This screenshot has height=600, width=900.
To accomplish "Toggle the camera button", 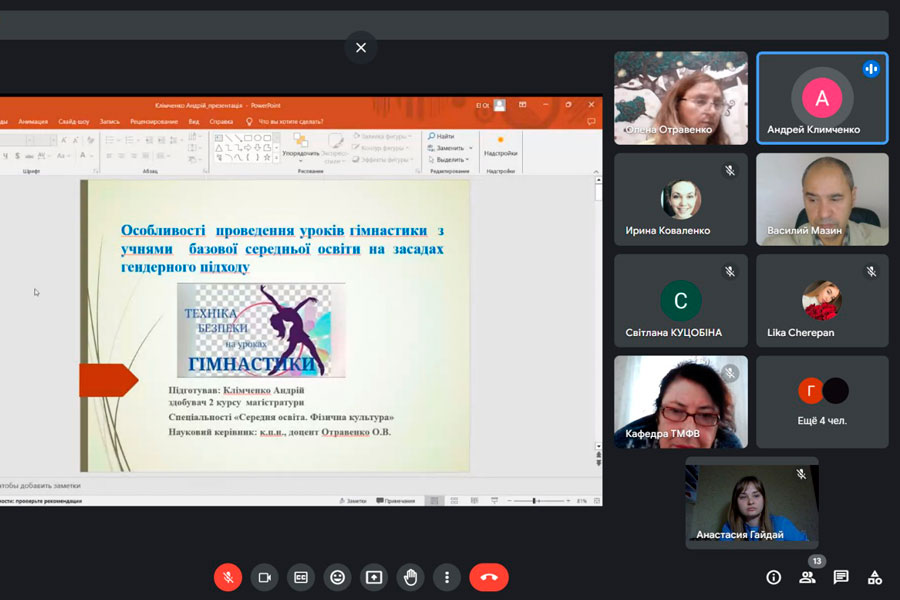I will point(265,577).
